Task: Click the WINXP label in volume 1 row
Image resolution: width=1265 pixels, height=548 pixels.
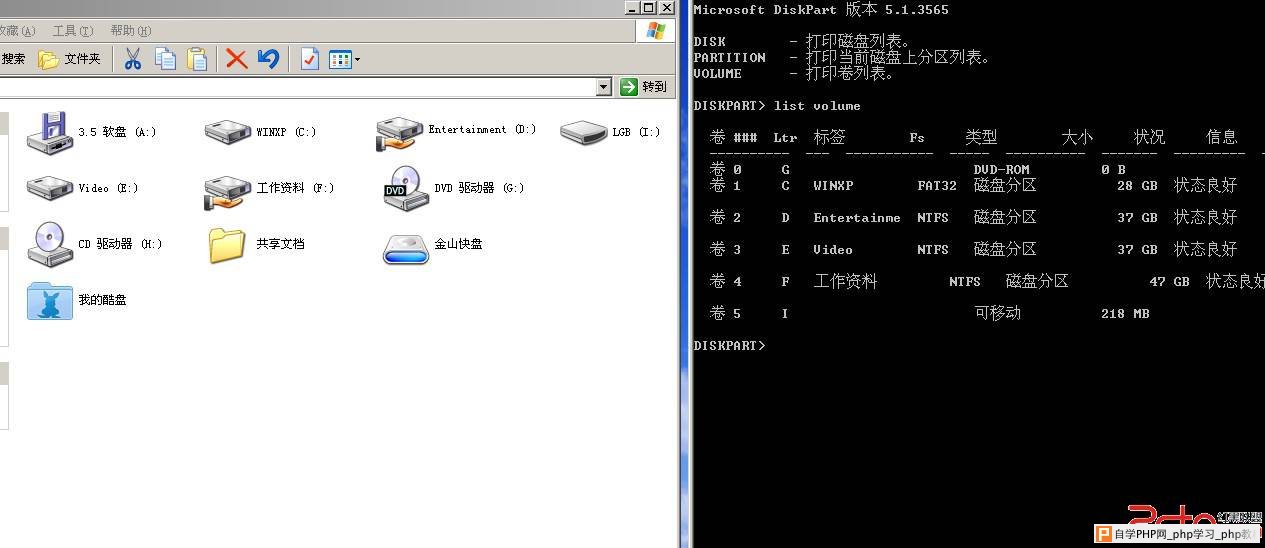Action: [x=833, y=185]
